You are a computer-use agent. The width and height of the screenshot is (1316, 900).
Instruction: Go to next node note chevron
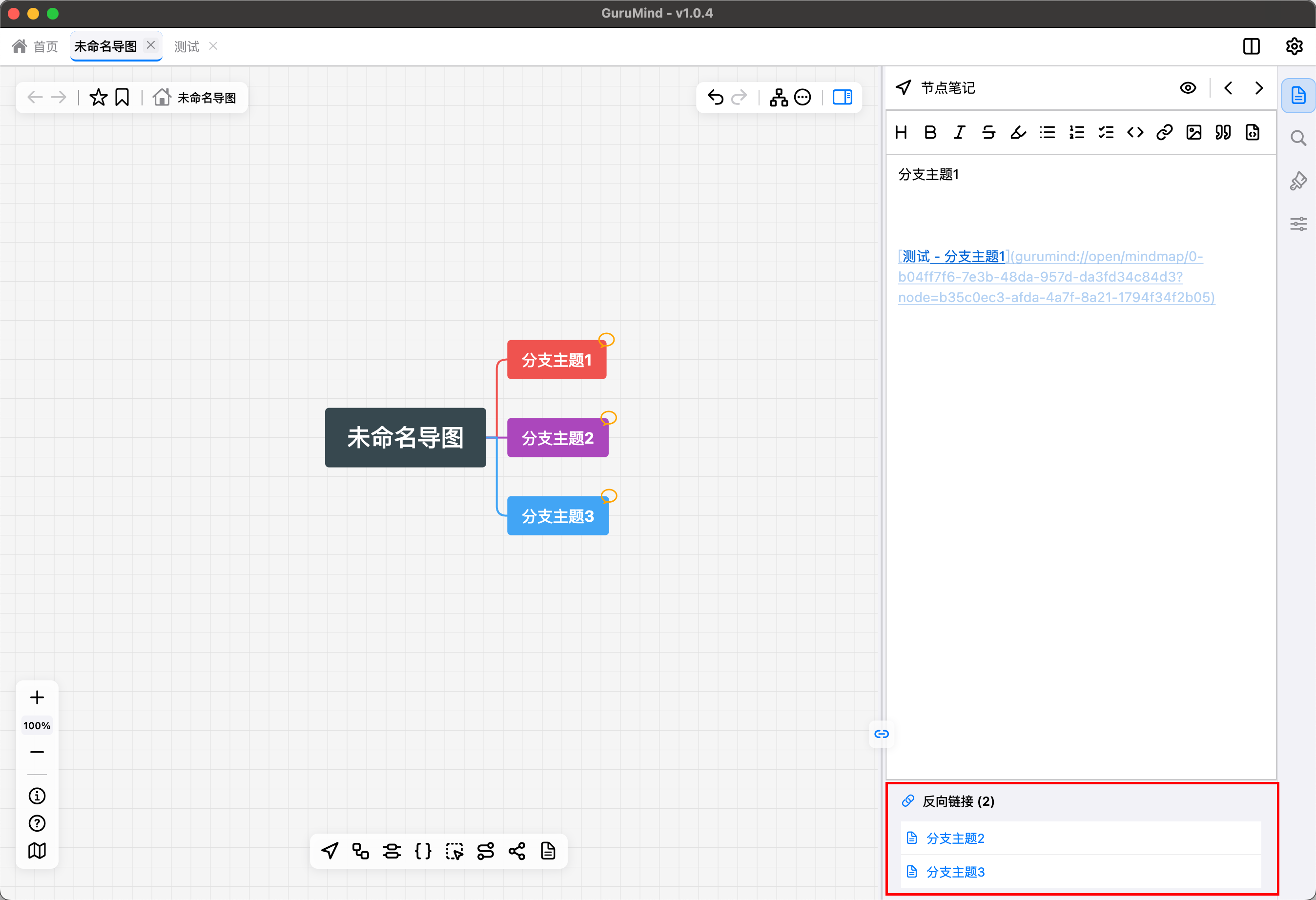[x=1259, y=88]
